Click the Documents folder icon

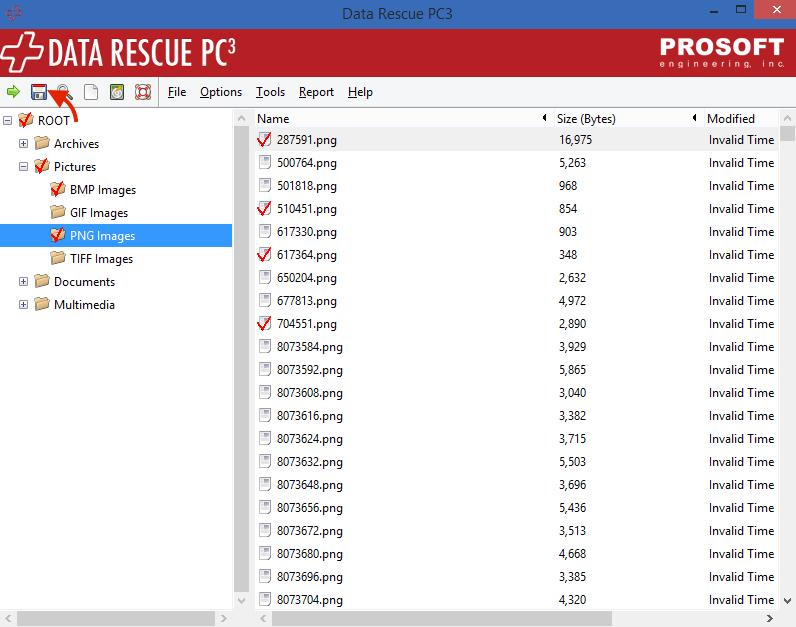(42, 281)
